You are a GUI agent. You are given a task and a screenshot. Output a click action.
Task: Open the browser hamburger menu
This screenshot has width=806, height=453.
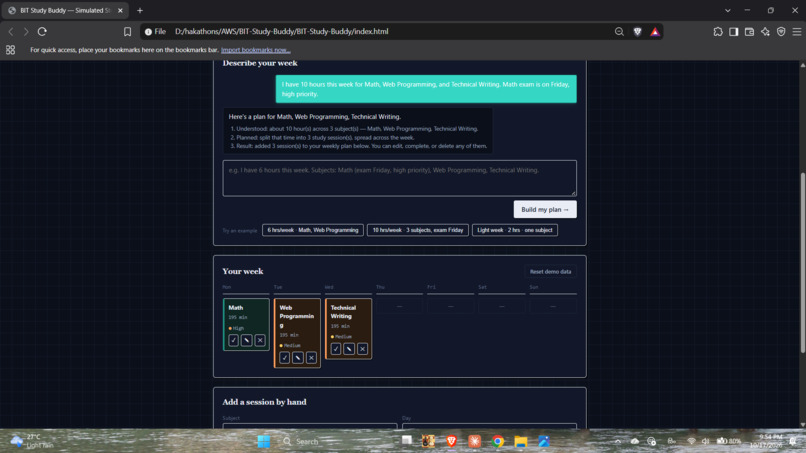pos(797,31)
